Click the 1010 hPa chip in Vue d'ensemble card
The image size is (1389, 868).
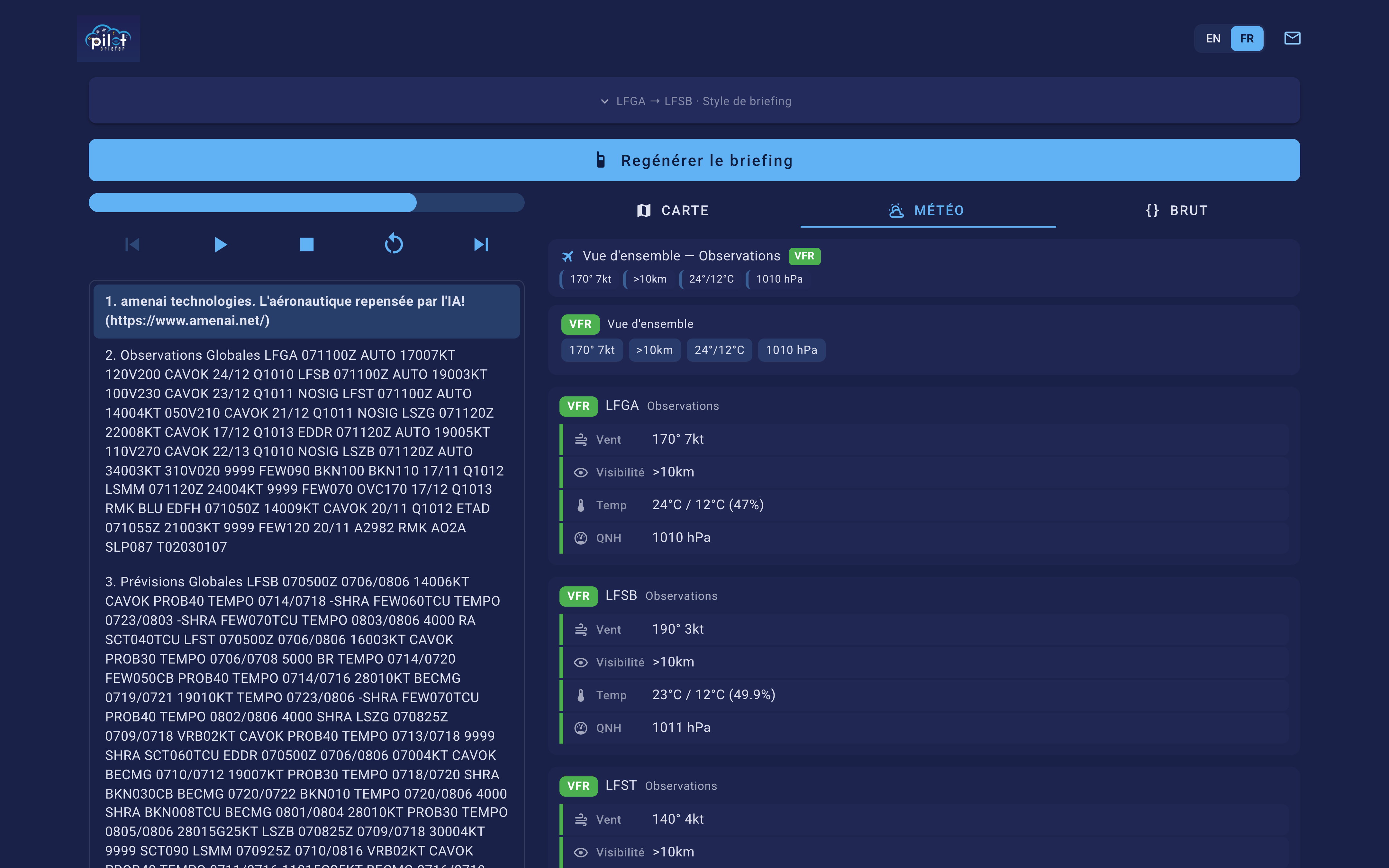(x=792, y=350)
